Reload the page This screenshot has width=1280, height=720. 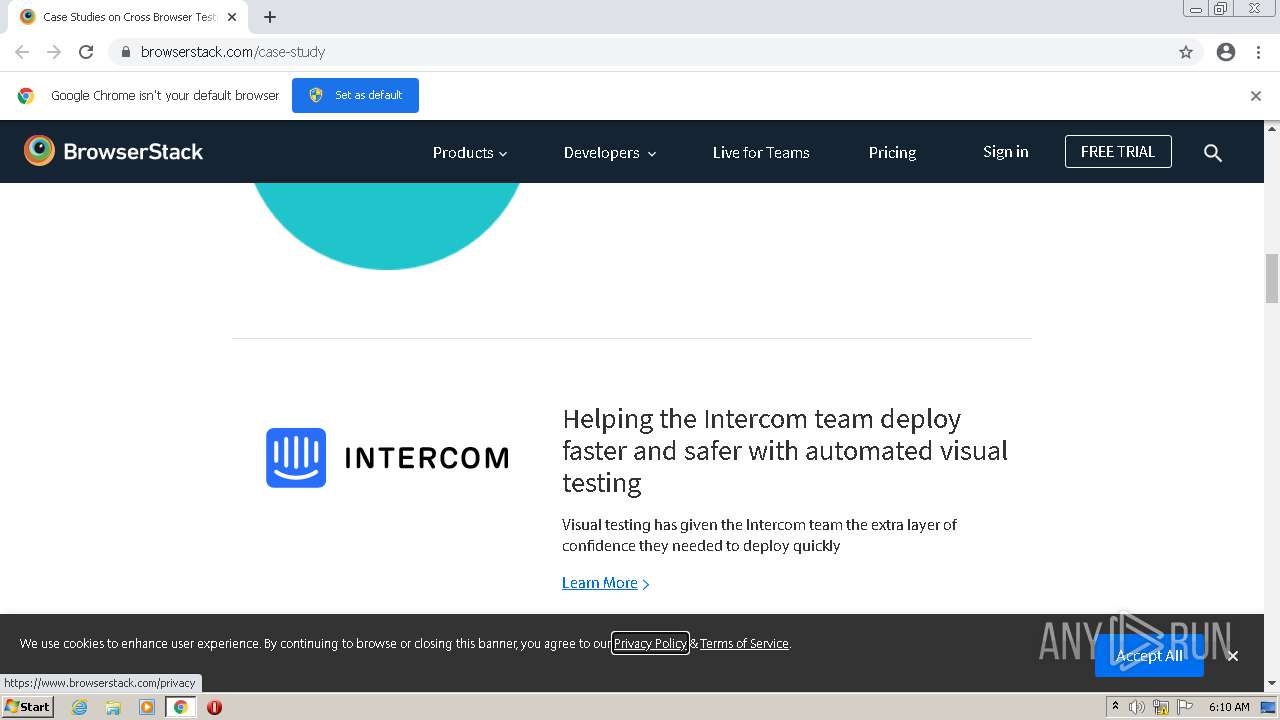coord(86,52)
